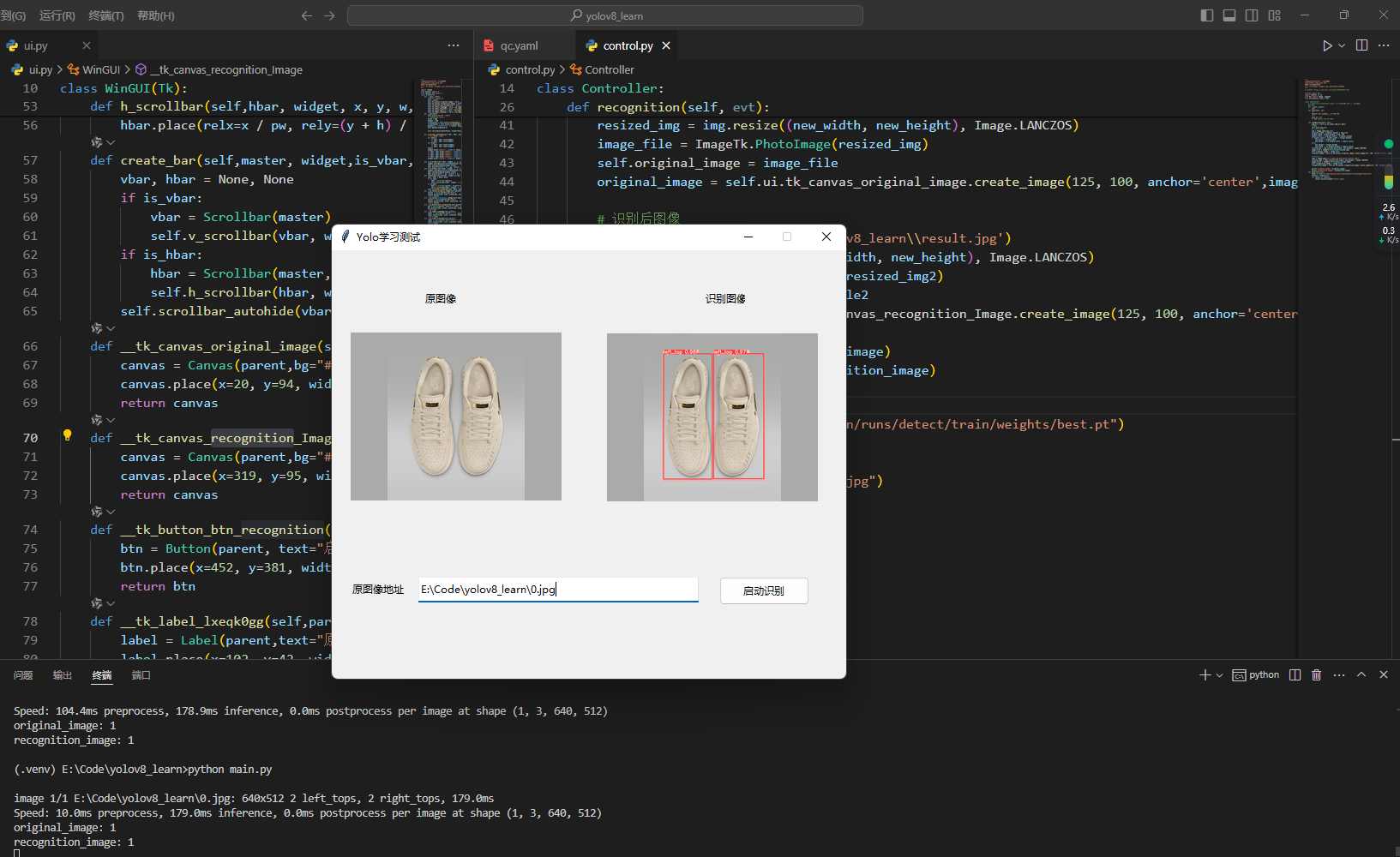
Task: Switch to the ui.py editor tab
Action: pos(36,45)
